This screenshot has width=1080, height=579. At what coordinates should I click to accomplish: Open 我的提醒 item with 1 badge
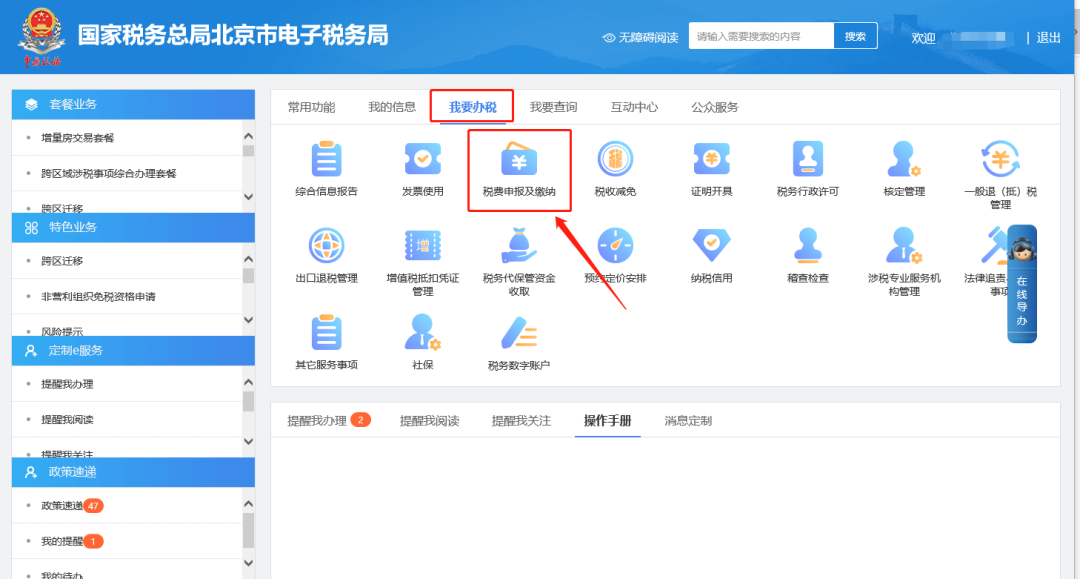[72, 541]
